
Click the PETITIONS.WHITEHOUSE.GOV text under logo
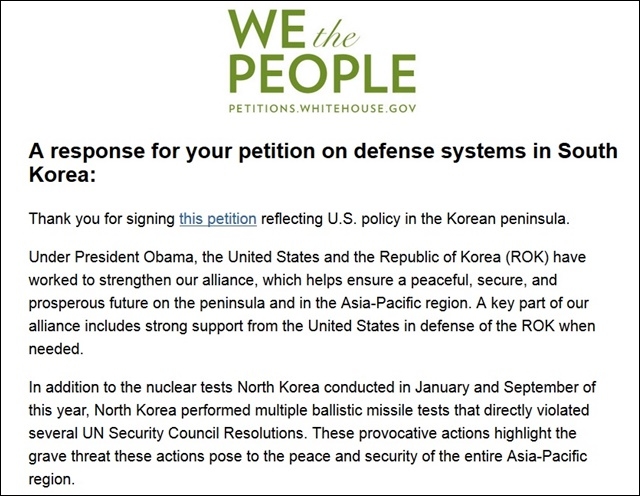322,109
